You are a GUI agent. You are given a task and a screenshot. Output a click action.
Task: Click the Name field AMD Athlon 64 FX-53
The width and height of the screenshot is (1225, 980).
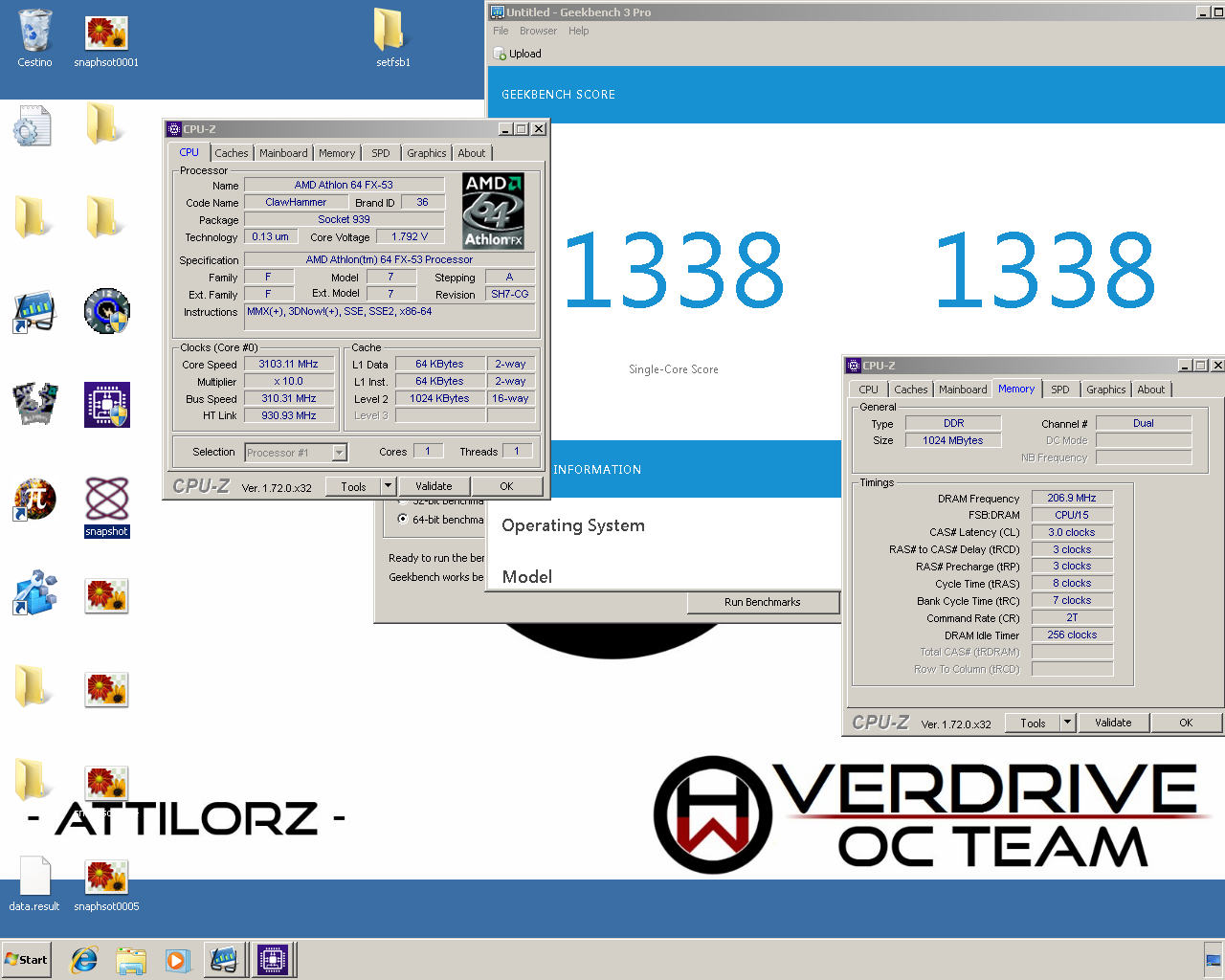click(344, 185)
